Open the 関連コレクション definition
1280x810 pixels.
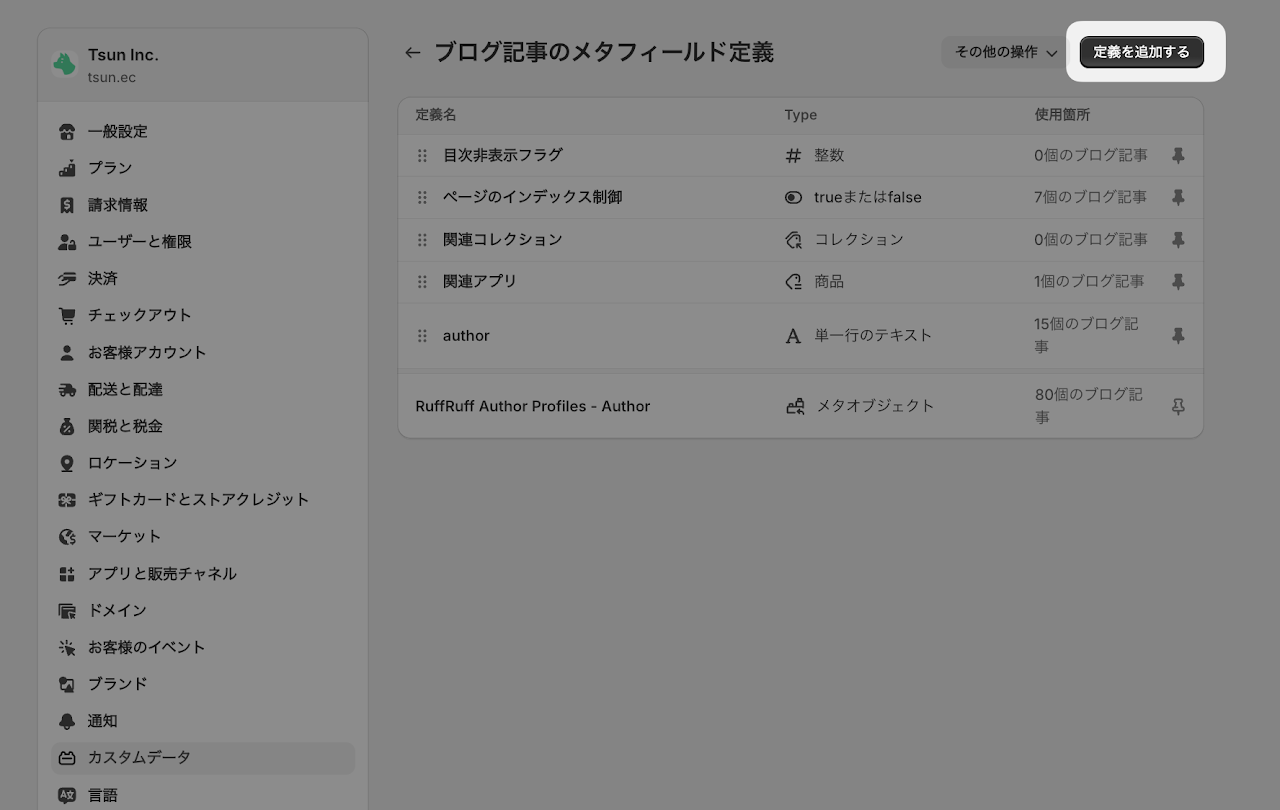click(503, 239)
